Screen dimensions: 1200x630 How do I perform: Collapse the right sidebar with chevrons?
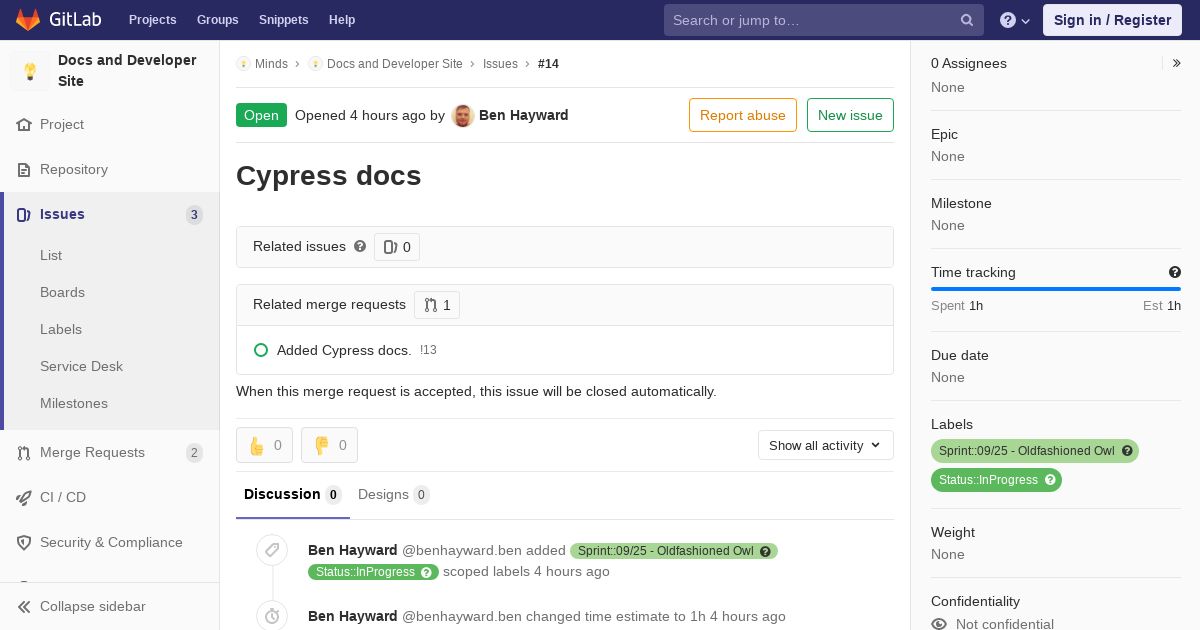pyautogui.click(x=1177, y=63)
